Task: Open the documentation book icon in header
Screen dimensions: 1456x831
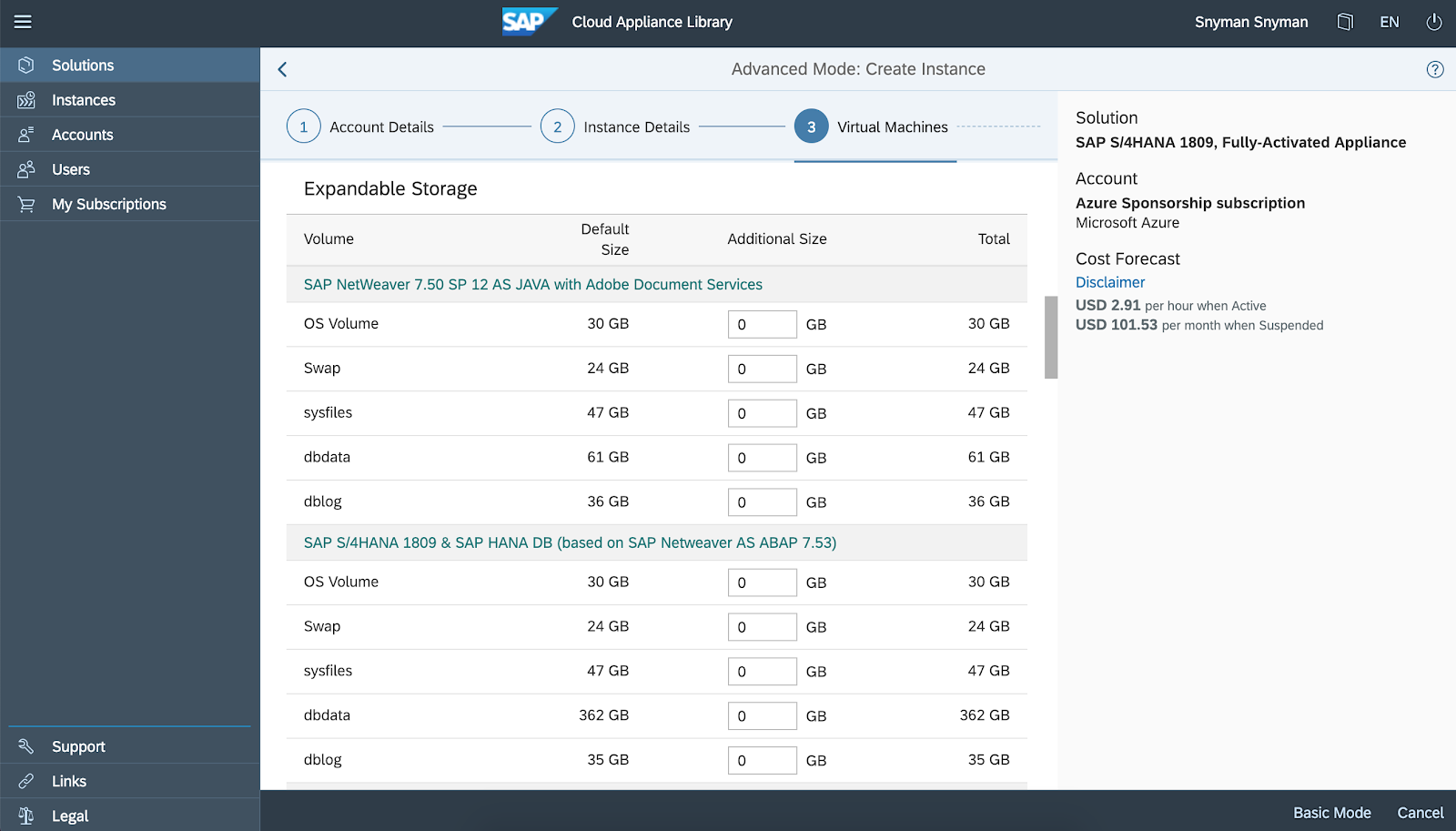Action: click(x=1345, y=22)
